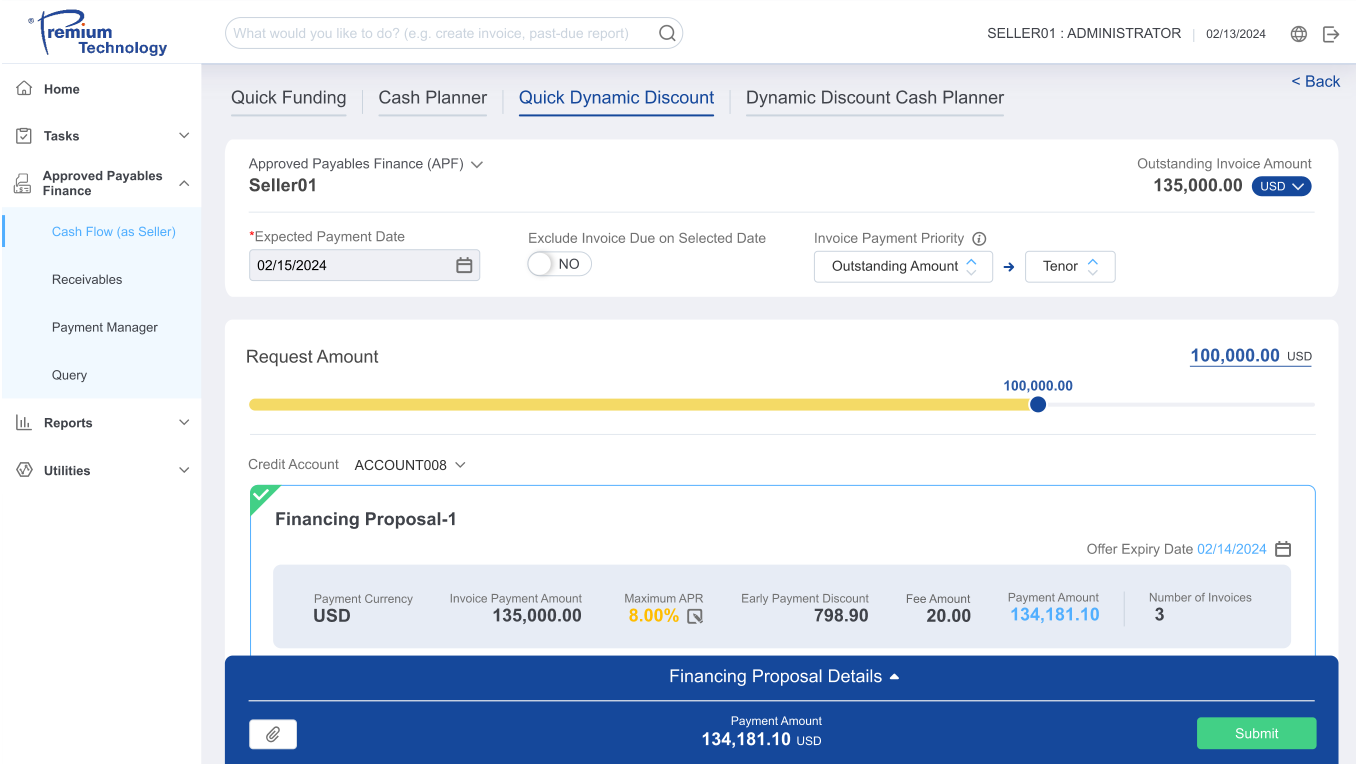Open the Maximum APR detail icon
This screenshot has height=764, width=1356.
695,616
